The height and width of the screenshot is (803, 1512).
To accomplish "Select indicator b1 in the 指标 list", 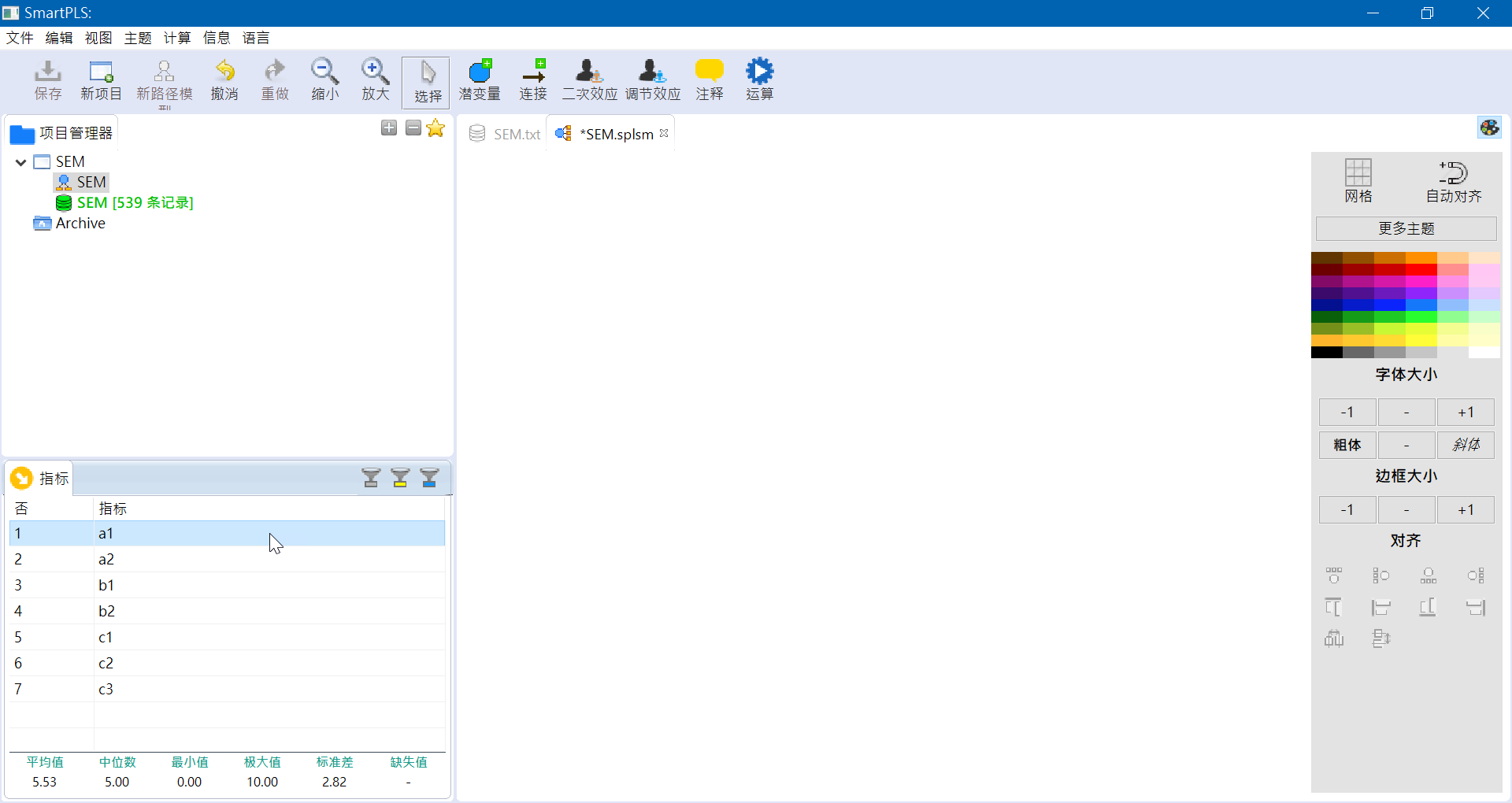I will [227, 585].
